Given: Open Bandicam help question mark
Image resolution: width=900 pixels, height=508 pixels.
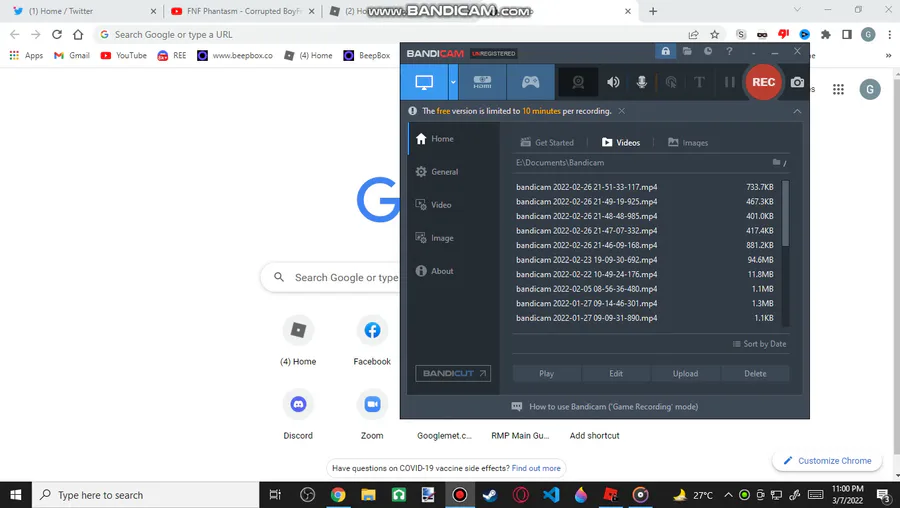Looking at the screenshot, I should tap(729, 52).
